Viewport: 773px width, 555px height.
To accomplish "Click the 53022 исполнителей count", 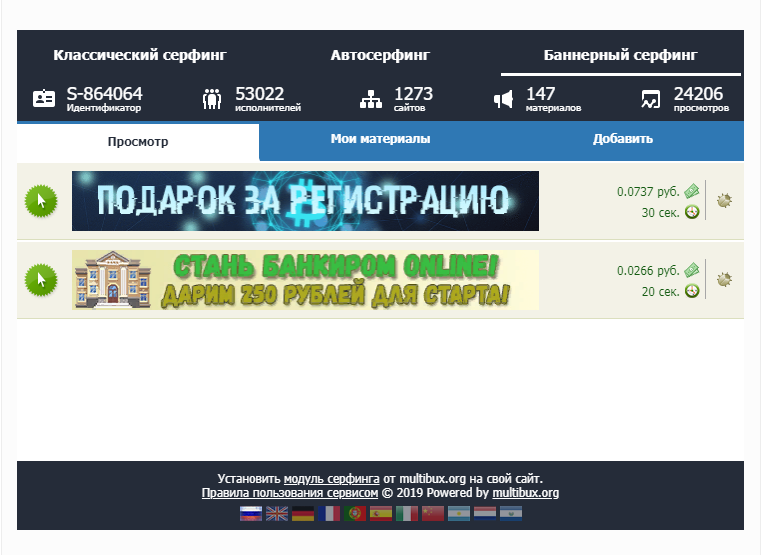I will (x=260, y=94).
